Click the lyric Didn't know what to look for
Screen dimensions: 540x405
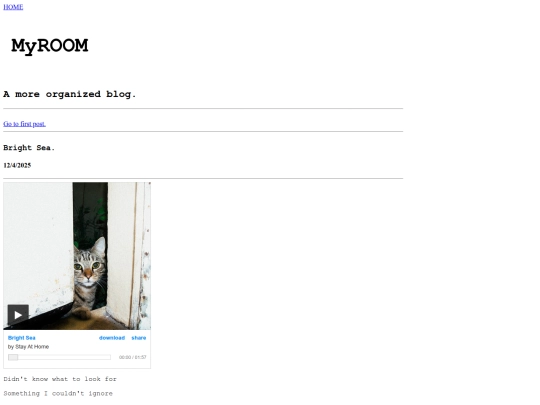[60, 379]
